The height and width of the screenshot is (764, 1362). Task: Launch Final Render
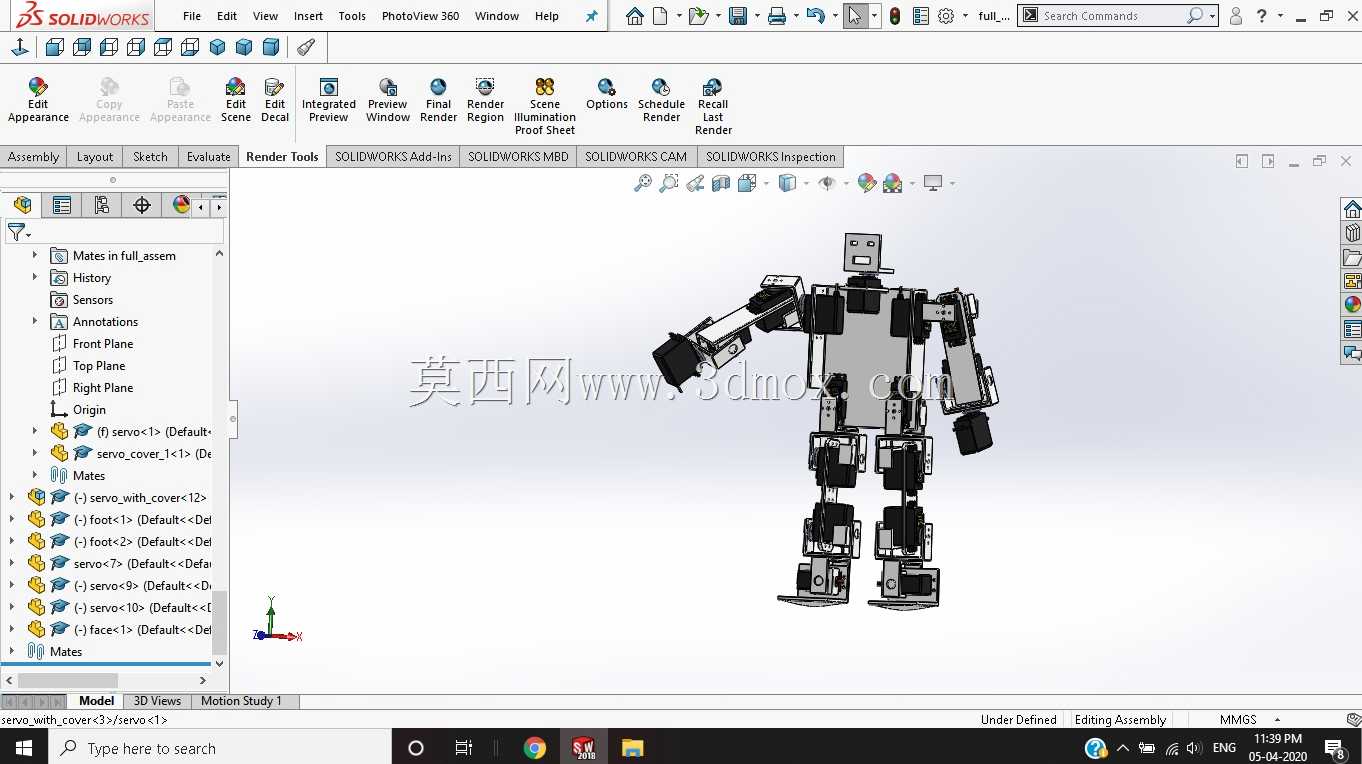pos(438,100)
